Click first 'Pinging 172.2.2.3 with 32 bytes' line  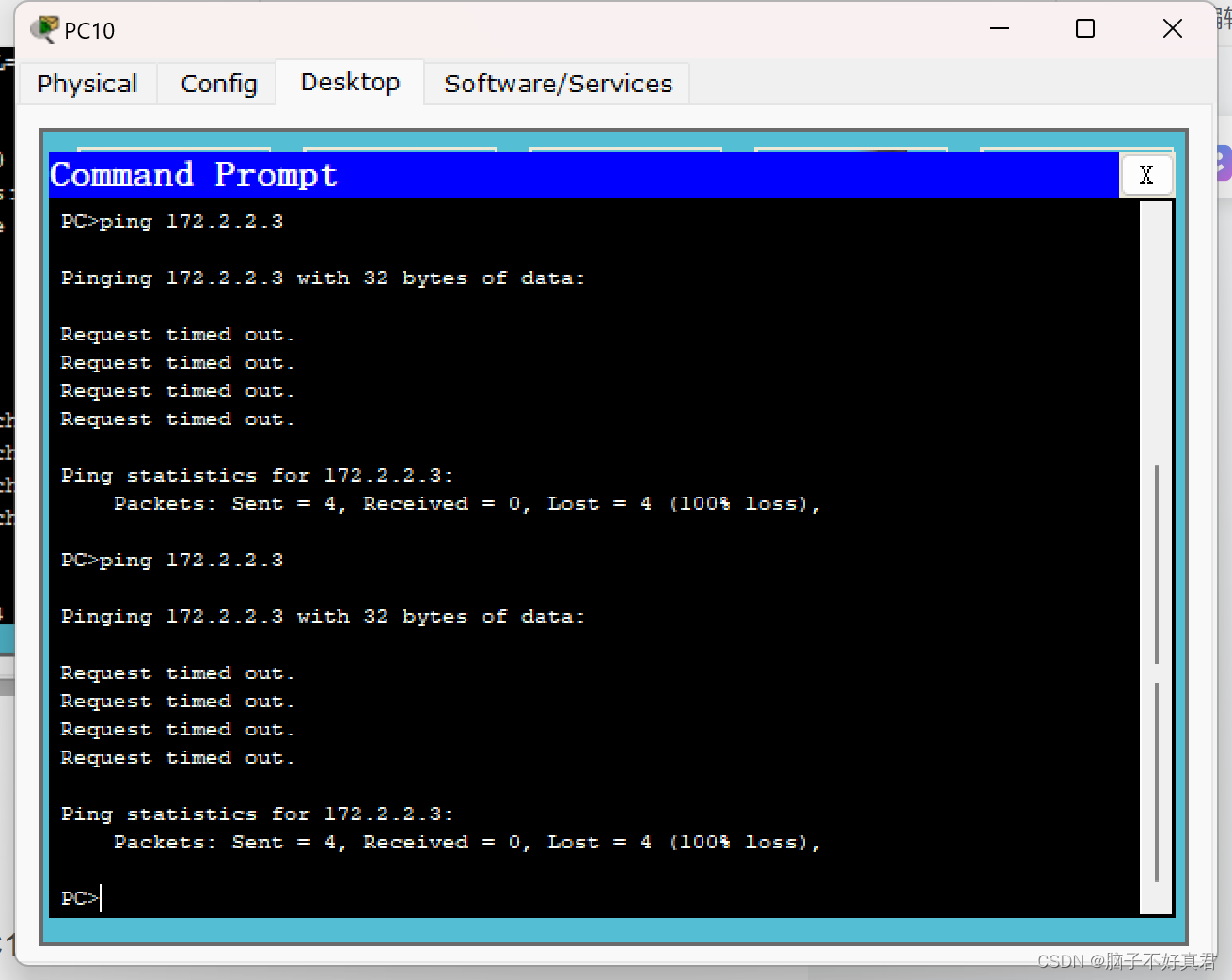pyautogui.click(x=323, y=278)
